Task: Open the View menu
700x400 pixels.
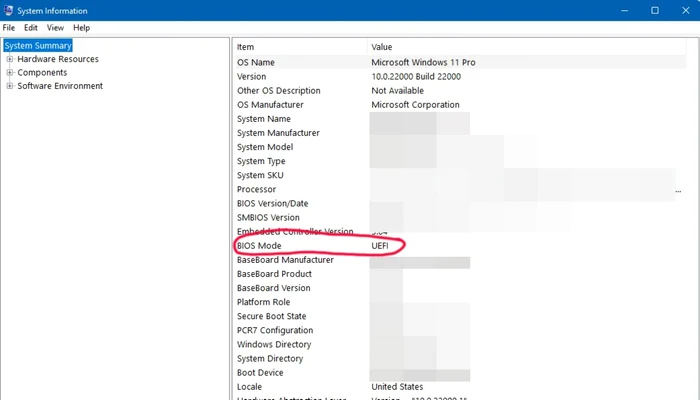Action: 55,28
